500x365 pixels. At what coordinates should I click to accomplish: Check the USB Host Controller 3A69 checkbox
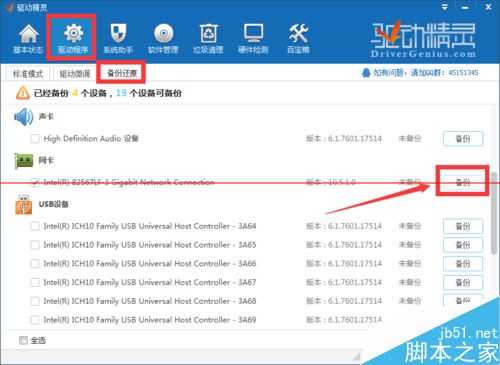pyautogui.click(x=35, y=320)
